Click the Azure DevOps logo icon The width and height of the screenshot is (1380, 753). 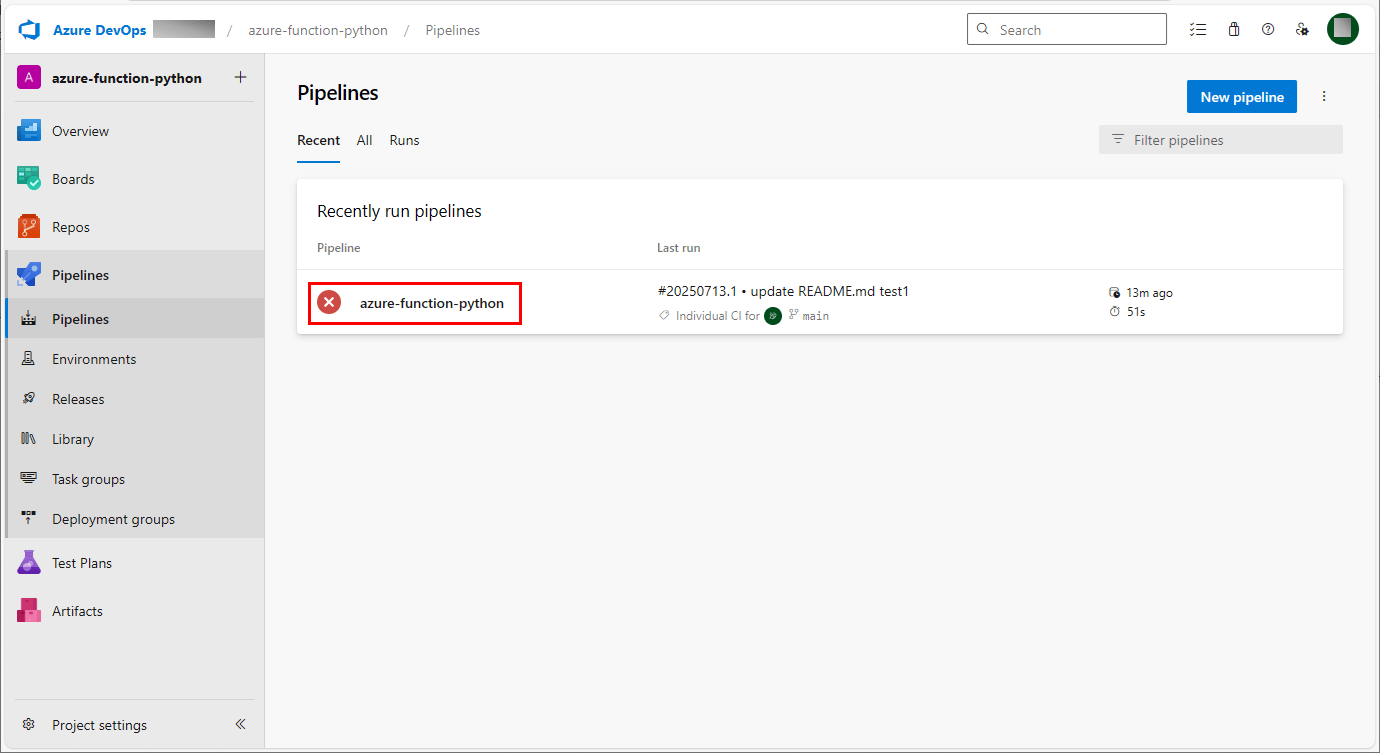pos(28,30)
